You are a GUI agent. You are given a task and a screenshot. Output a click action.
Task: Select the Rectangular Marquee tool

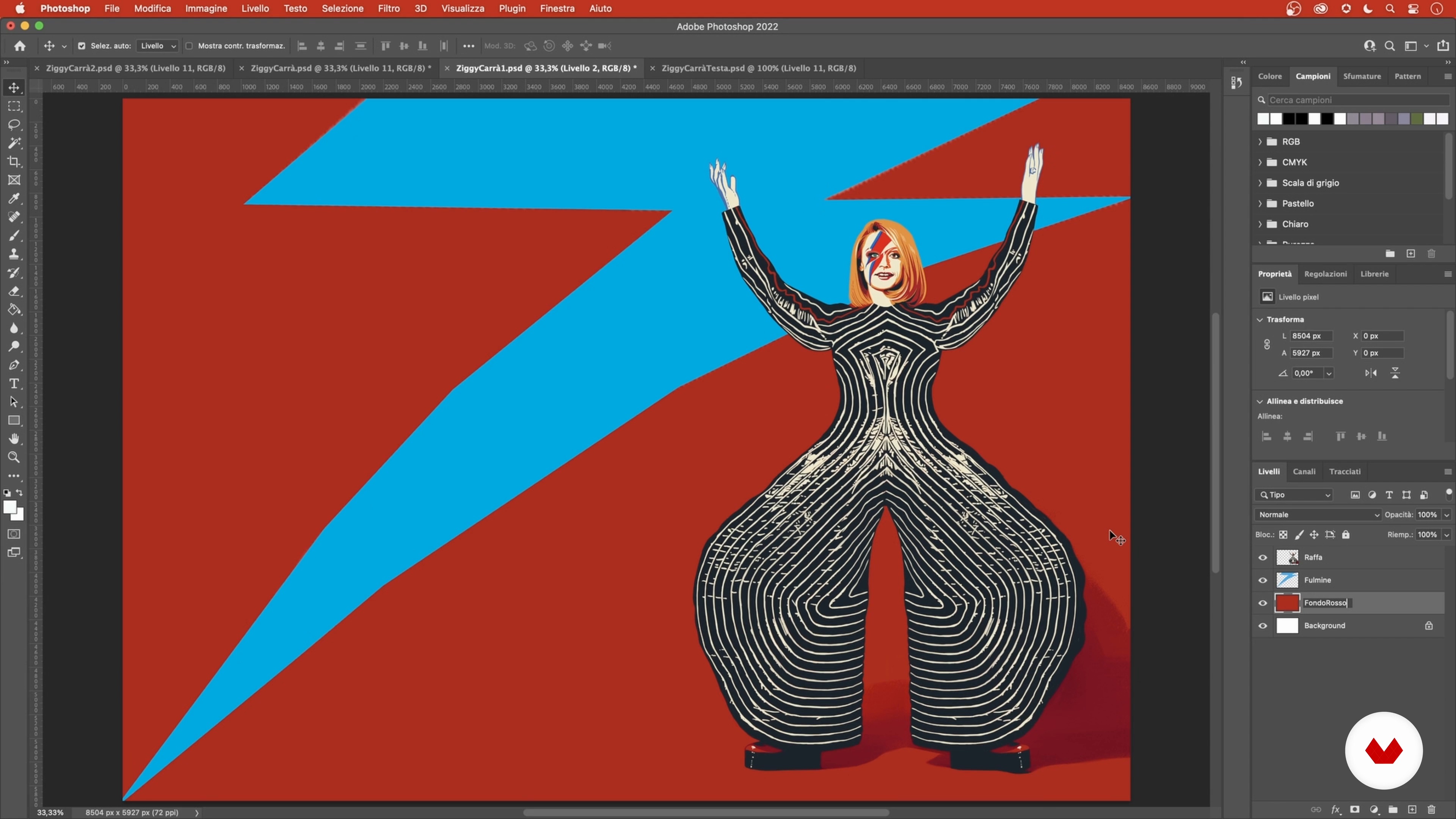[x=14, y=106]
